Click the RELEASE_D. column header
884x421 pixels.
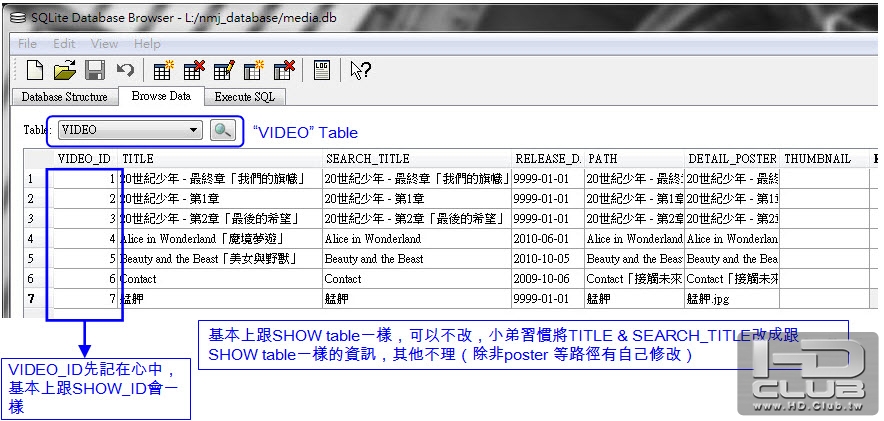tap(548, 159)
